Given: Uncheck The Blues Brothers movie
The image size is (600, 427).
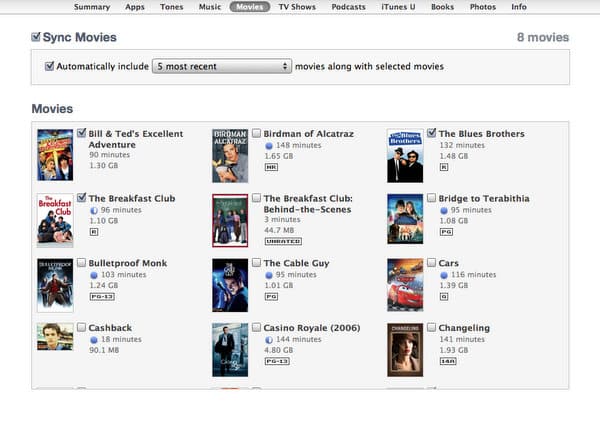Looking at the screenshot, I should tap(431, 133).
